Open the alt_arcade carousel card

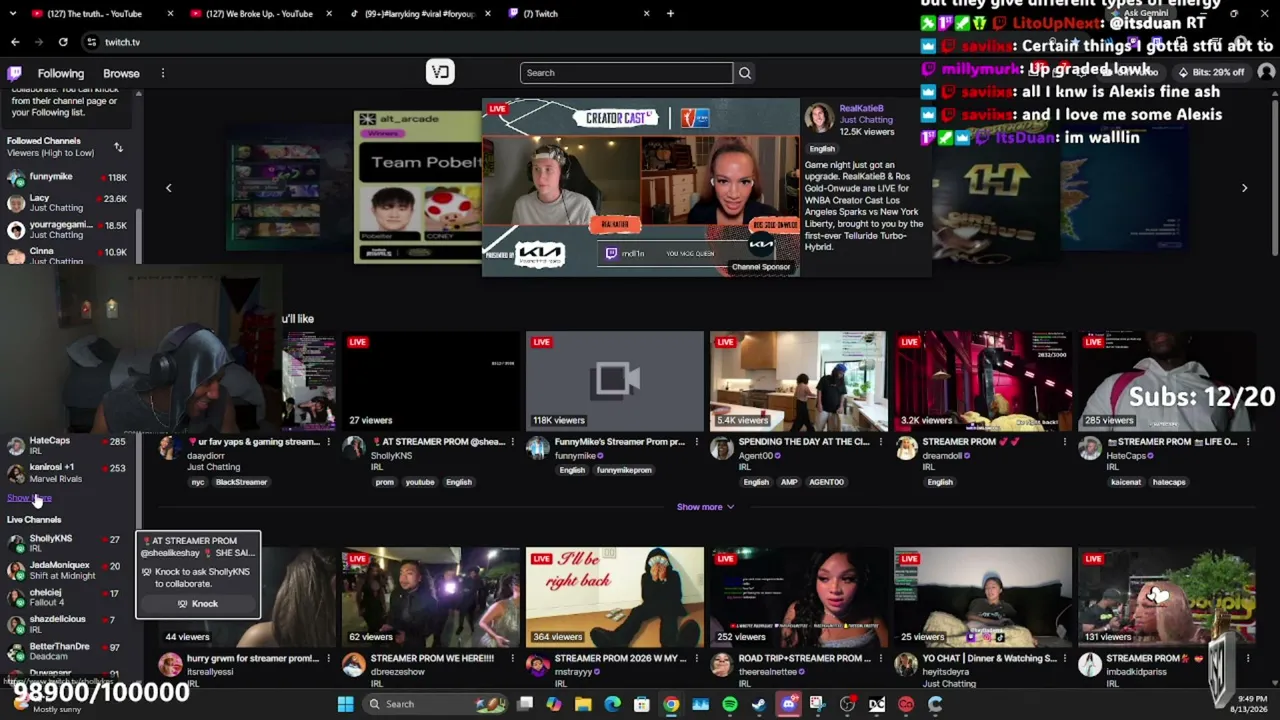417,187
